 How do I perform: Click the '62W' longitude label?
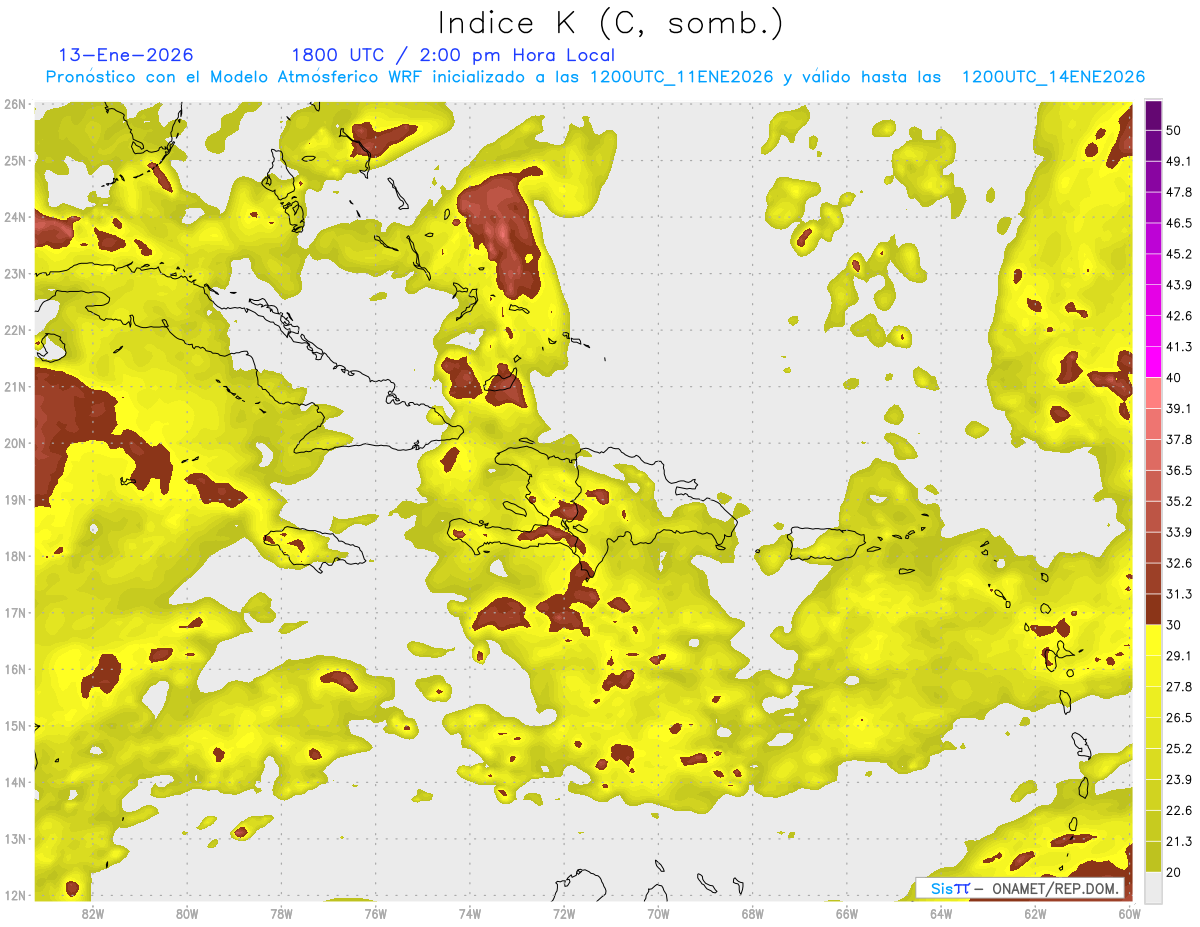[x=1035, y=913]
